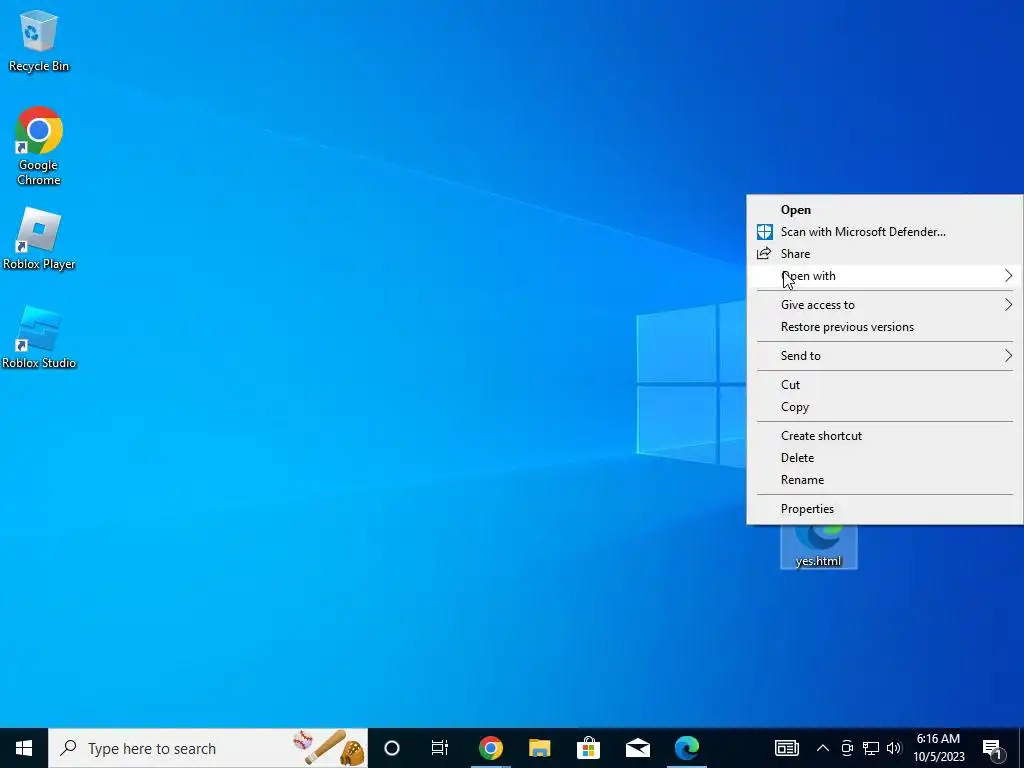This screenshot has height=768, width=1024.
Task: Choose Open in the context menu
Action: 884,210
